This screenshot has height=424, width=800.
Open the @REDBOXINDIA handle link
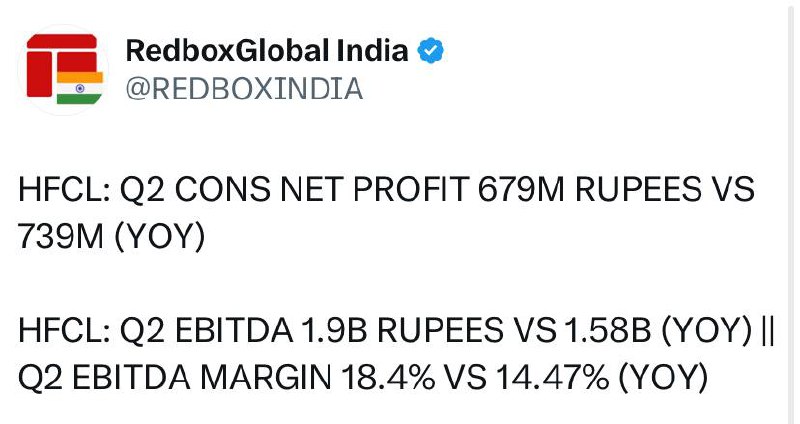point(243,89)
